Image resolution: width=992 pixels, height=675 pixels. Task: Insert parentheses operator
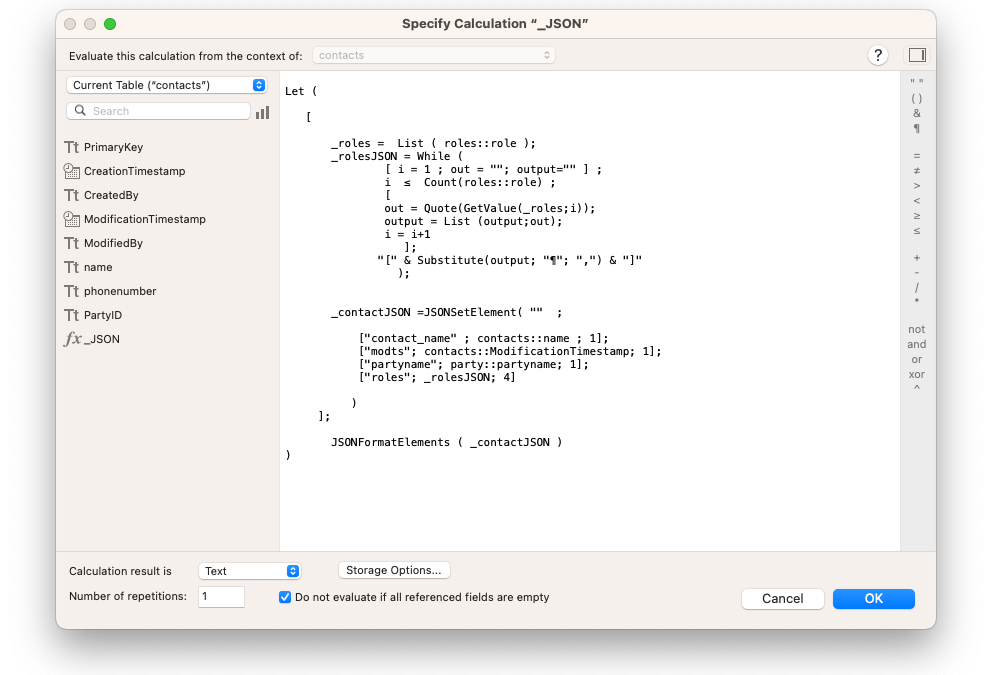(917, 99)
